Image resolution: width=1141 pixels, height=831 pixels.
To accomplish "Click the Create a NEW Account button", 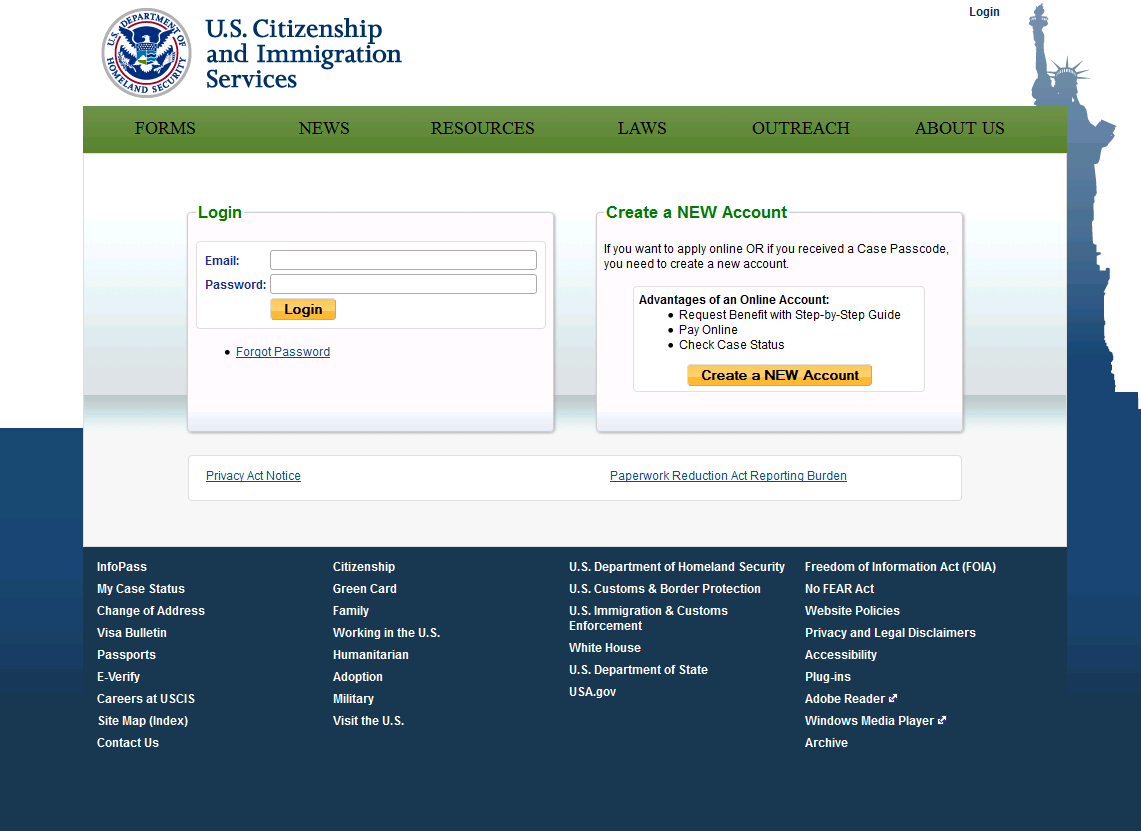I will pos(779,375).
